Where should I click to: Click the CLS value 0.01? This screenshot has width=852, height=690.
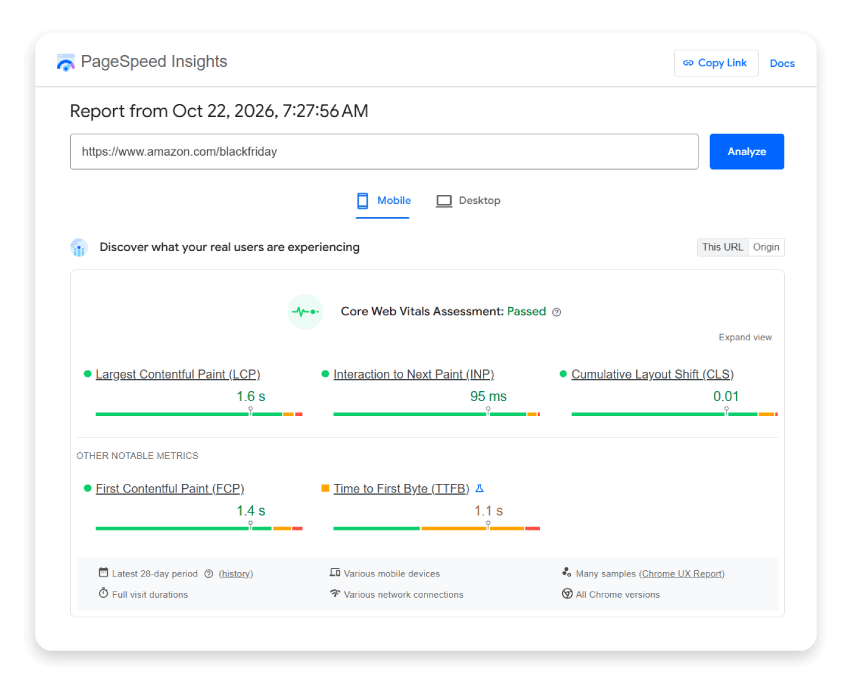[726, 397]
